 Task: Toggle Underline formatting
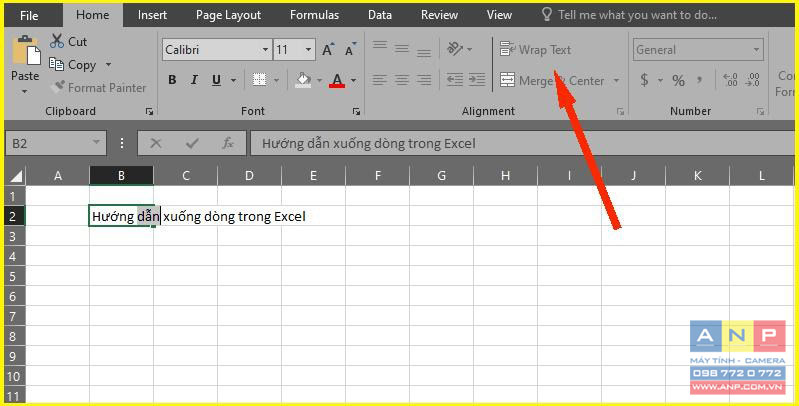click(217, 80)
